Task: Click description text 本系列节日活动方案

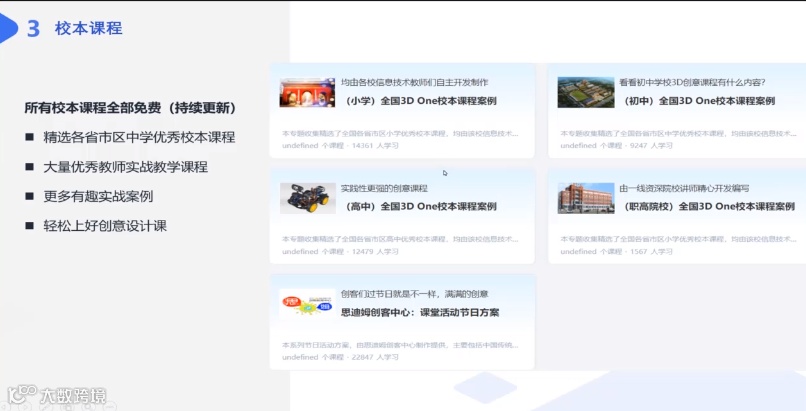Action: point(400,345)
